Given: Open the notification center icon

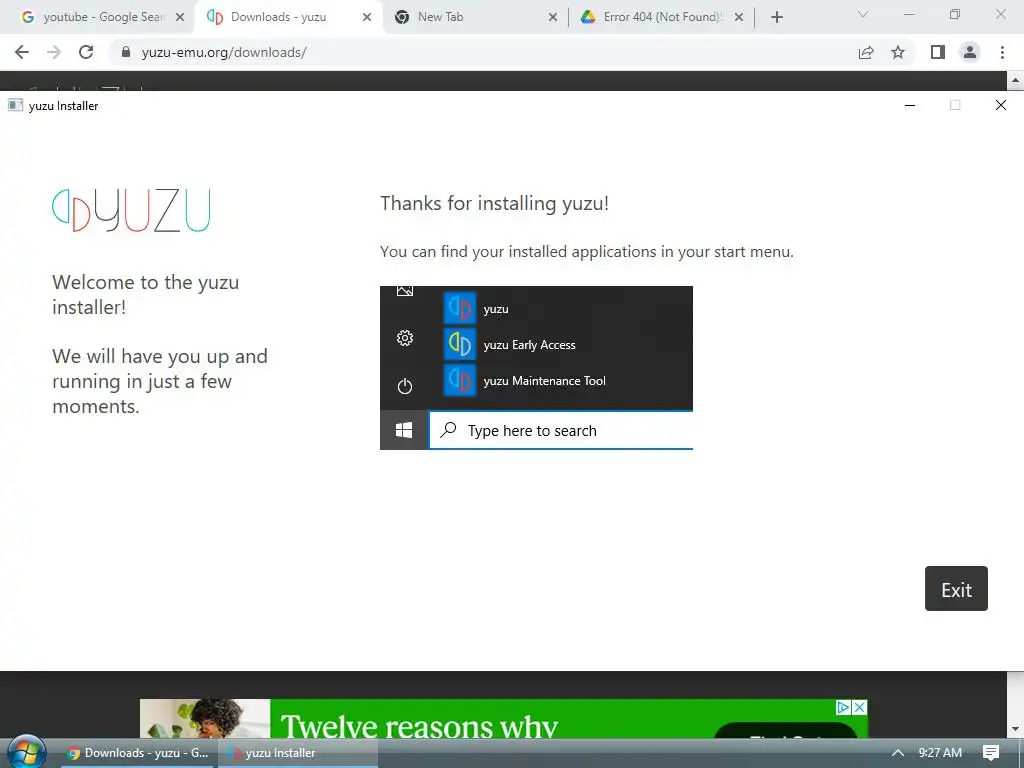Looking at the screenshot, I should tap(991, 753).
